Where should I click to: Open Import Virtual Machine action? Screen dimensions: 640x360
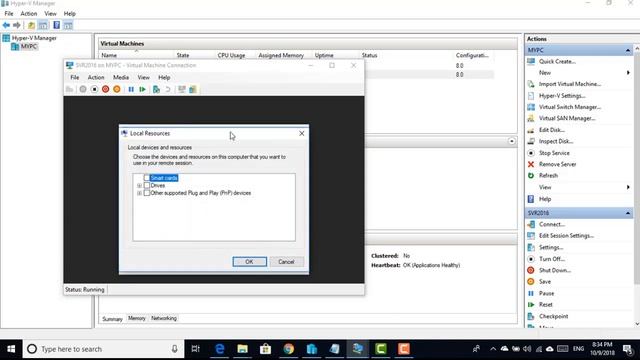click(x=570, y=84)
